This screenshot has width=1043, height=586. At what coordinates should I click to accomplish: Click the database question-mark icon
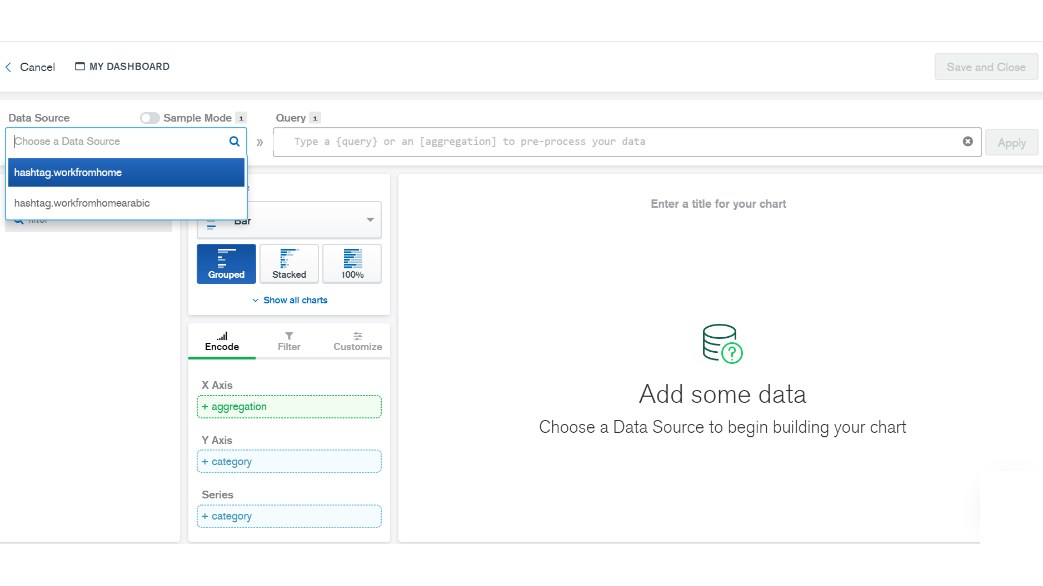722,343
